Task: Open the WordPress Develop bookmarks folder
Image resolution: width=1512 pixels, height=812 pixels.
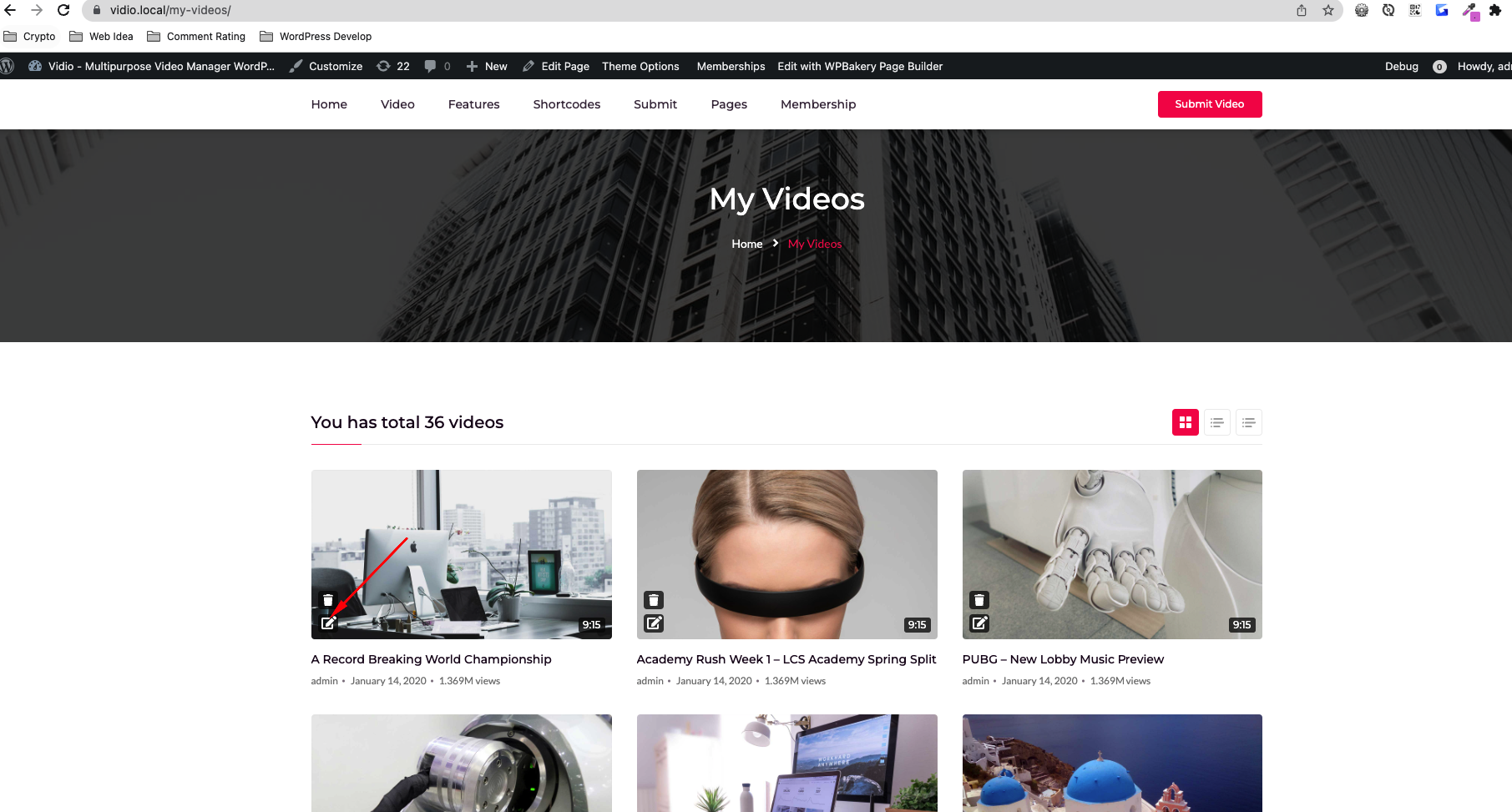Action: tap(316, 36)
